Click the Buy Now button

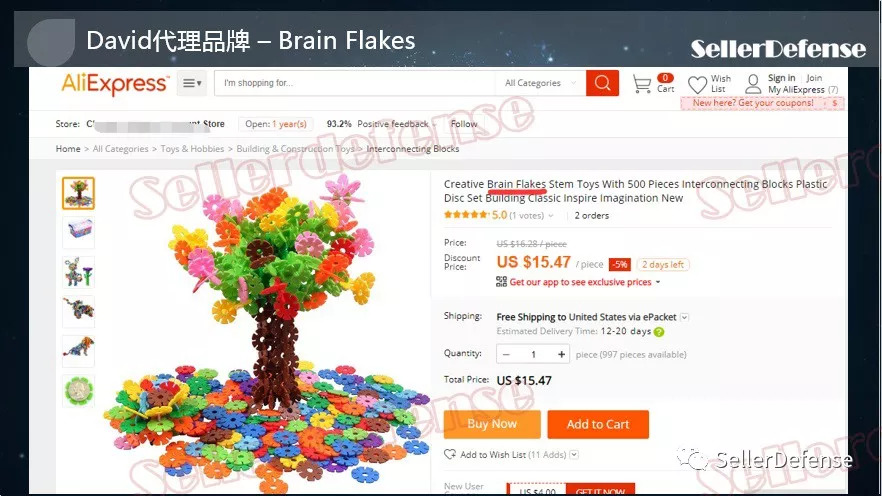(492, 424)
